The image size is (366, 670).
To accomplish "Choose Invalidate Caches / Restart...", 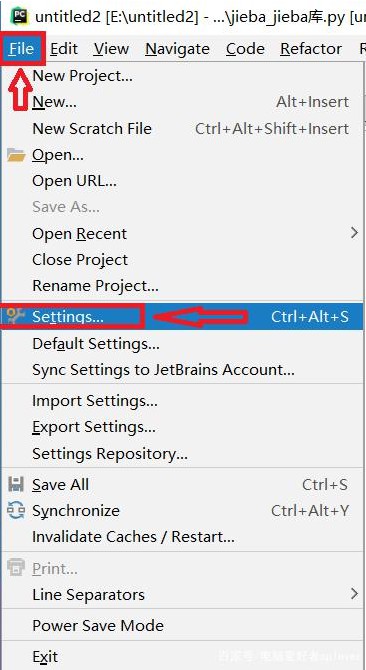I will 133,536.
